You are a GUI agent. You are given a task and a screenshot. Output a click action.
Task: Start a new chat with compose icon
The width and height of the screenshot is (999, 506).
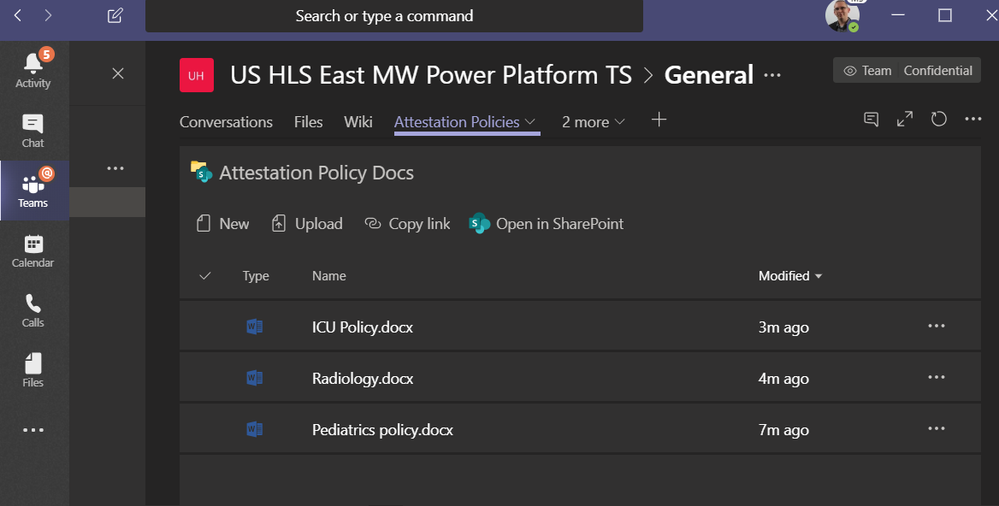pos(115,16)
